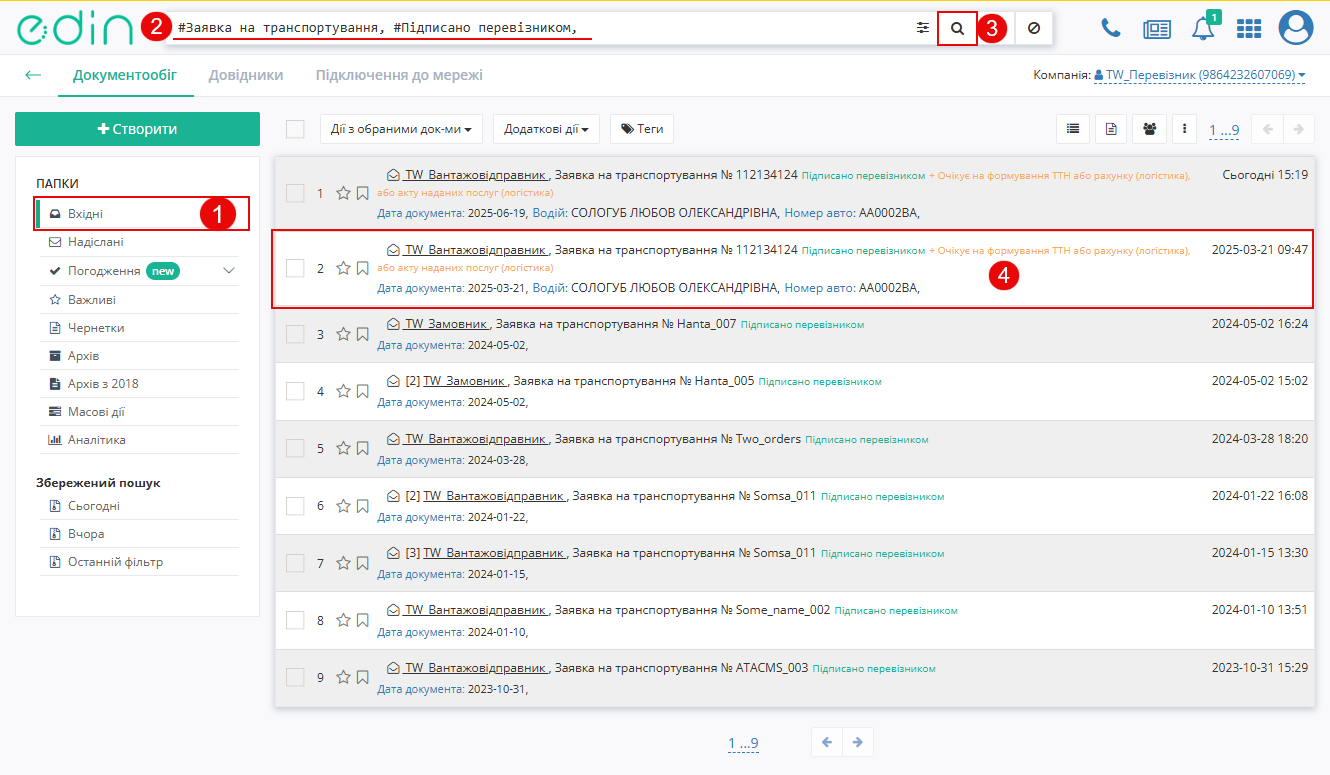Select checkbox of Hanta_007 row
The image size is (1330, 775).
pos(295,334)
